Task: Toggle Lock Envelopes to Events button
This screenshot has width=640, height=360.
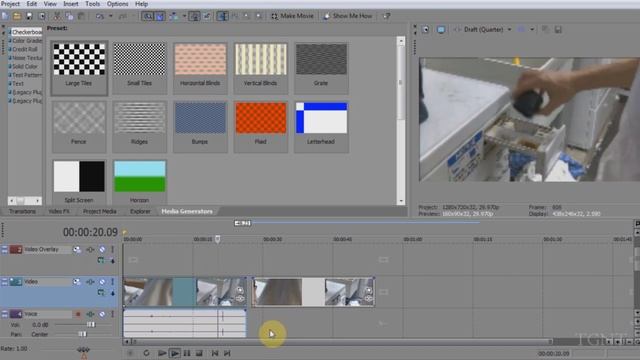Action: tap(195, 16)
